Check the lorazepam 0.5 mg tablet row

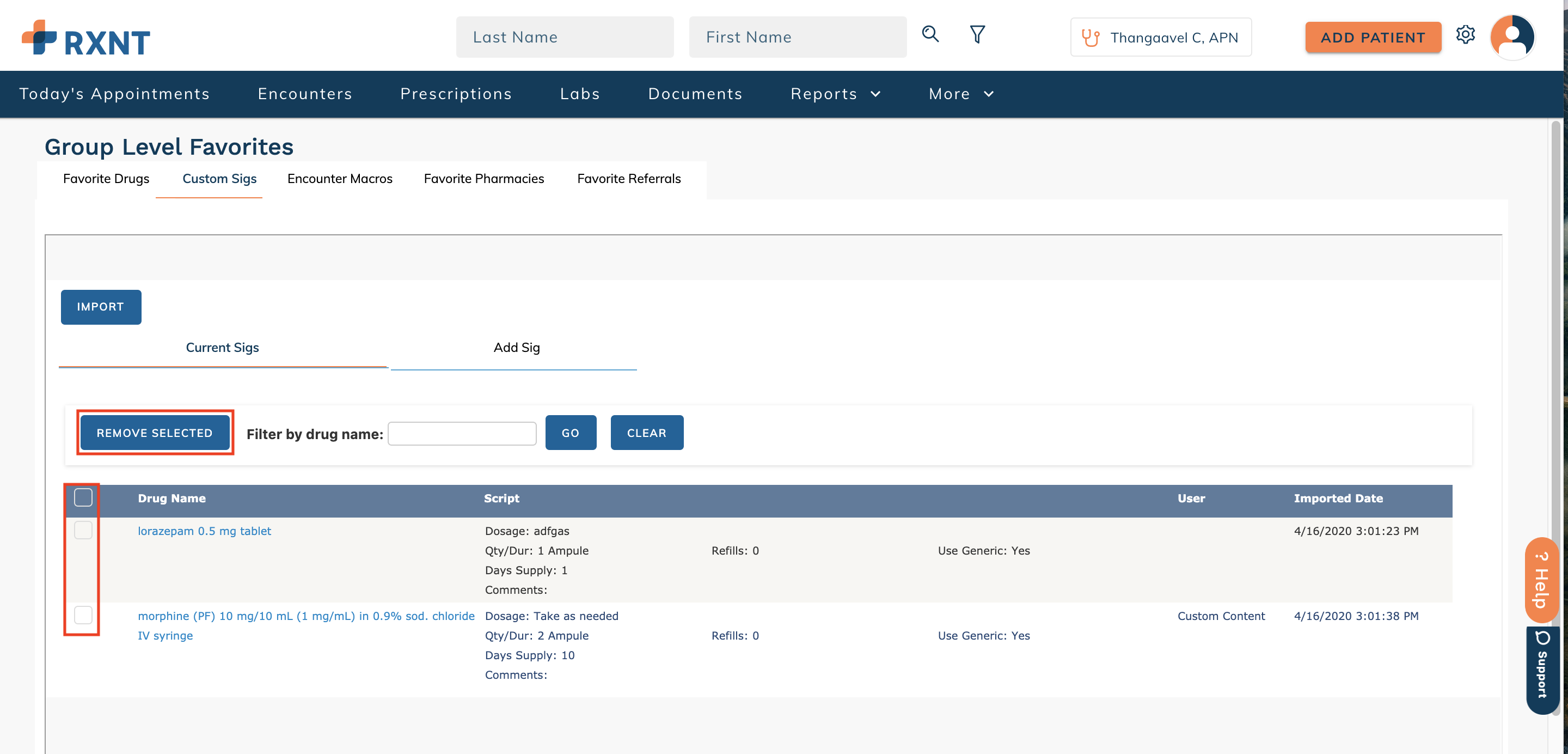[83, 530]
